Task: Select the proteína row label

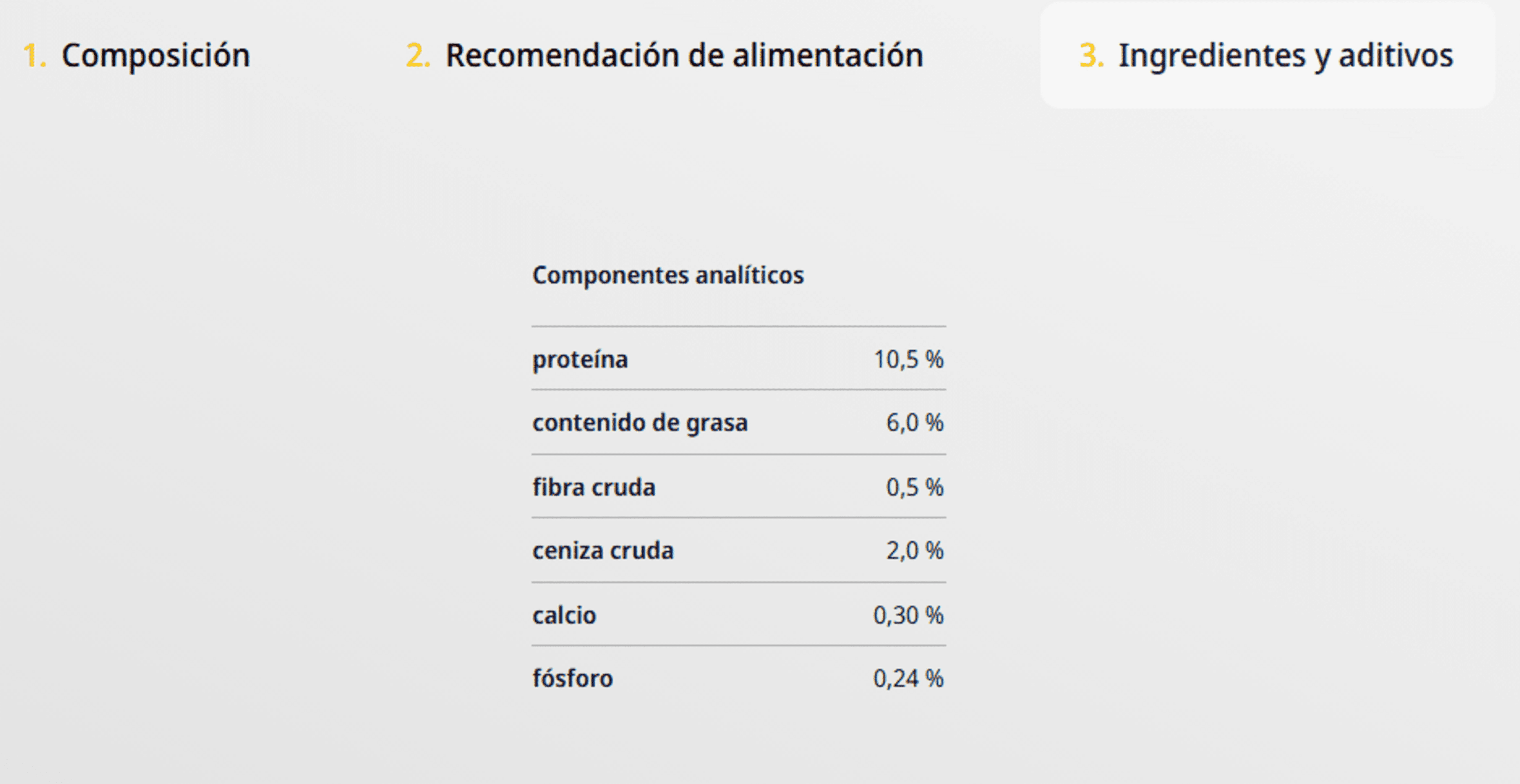Action: (x=580, y=359)
